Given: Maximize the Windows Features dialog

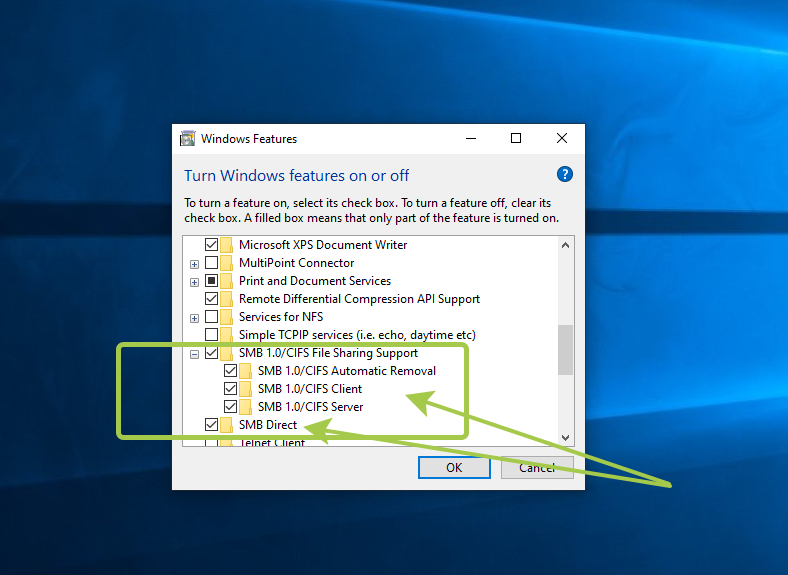Looking at the screenshot, I should coord(516,138).
